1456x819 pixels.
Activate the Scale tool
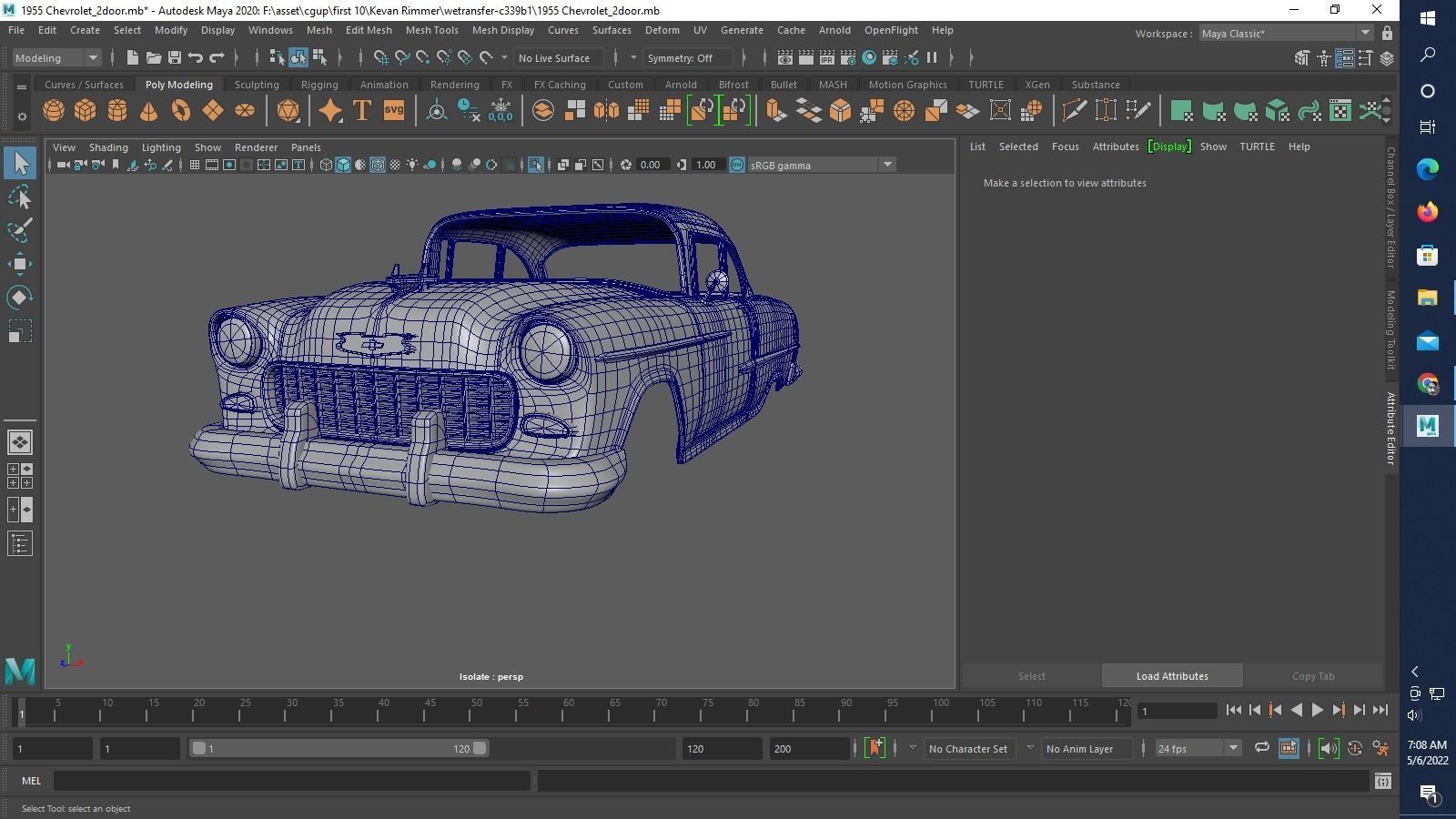(20, 331)
